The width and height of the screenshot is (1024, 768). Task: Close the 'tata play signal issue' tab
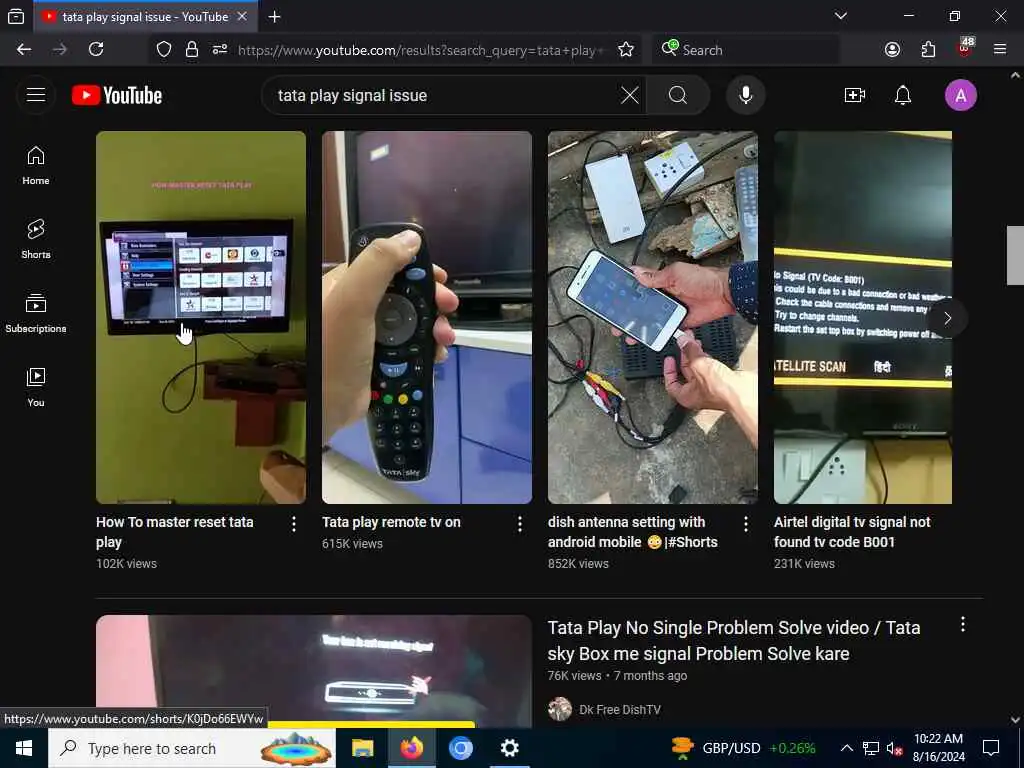[242, 17]
